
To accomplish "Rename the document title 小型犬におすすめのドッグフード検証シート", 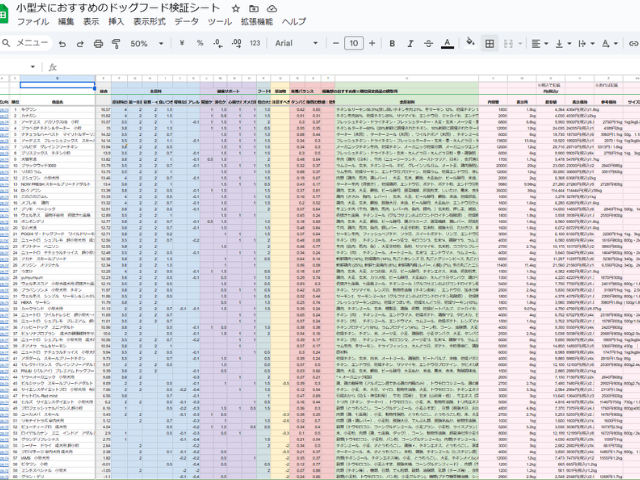I will pyautogui.click(x=118, y=8).
